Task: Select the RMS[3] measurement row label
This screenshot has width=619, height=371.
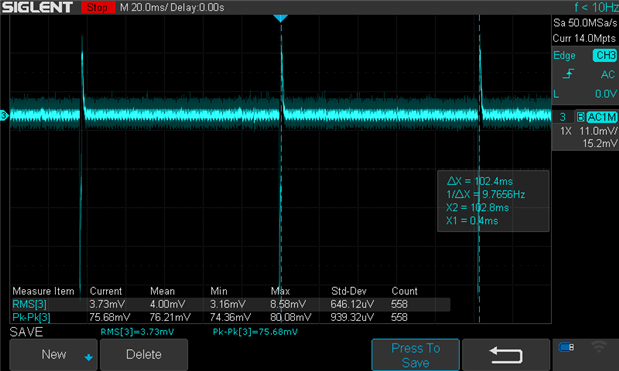Action: coord(30,304)
